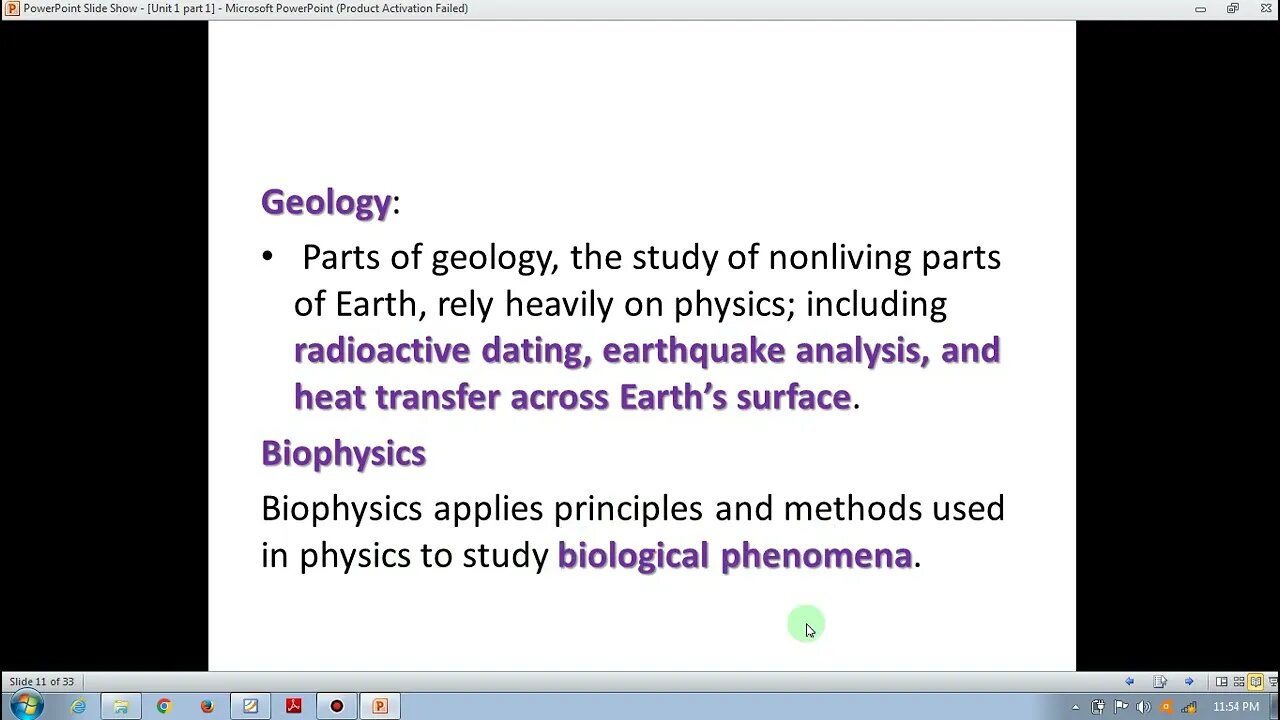Open the notepad-style app in the taskbar
Image resolution: width=1280 pixels, height=720 pixels.
[250, 706]
